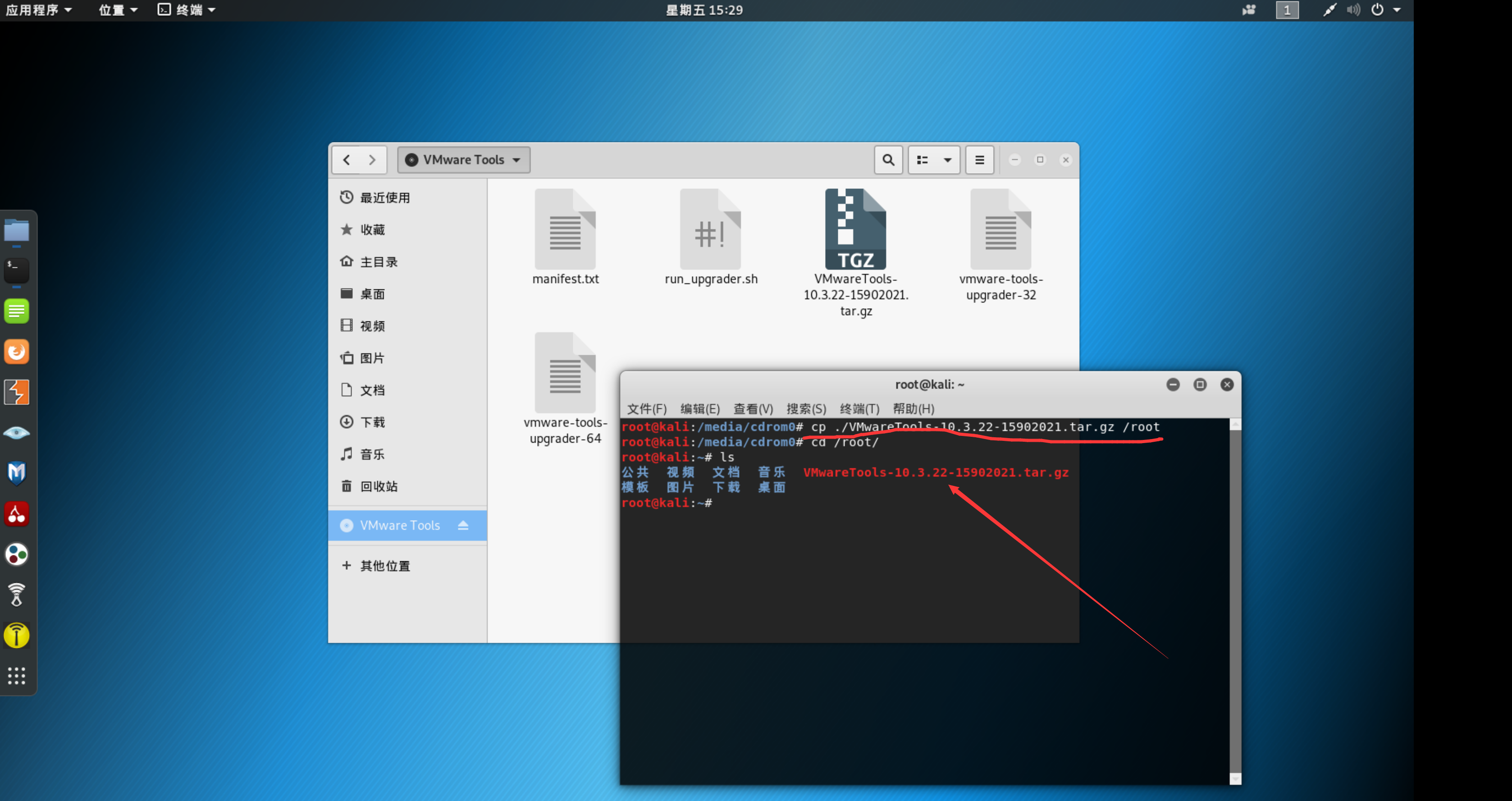Launch the terminal from the dock
The image size is (1512, 801).
[x=16, y=270]
